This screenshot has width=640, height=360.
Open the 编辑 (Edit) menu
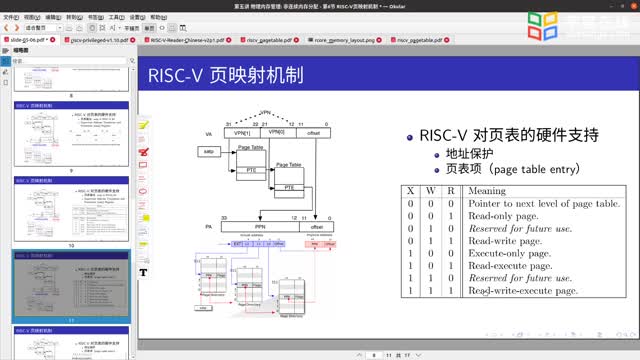[53, 17]
